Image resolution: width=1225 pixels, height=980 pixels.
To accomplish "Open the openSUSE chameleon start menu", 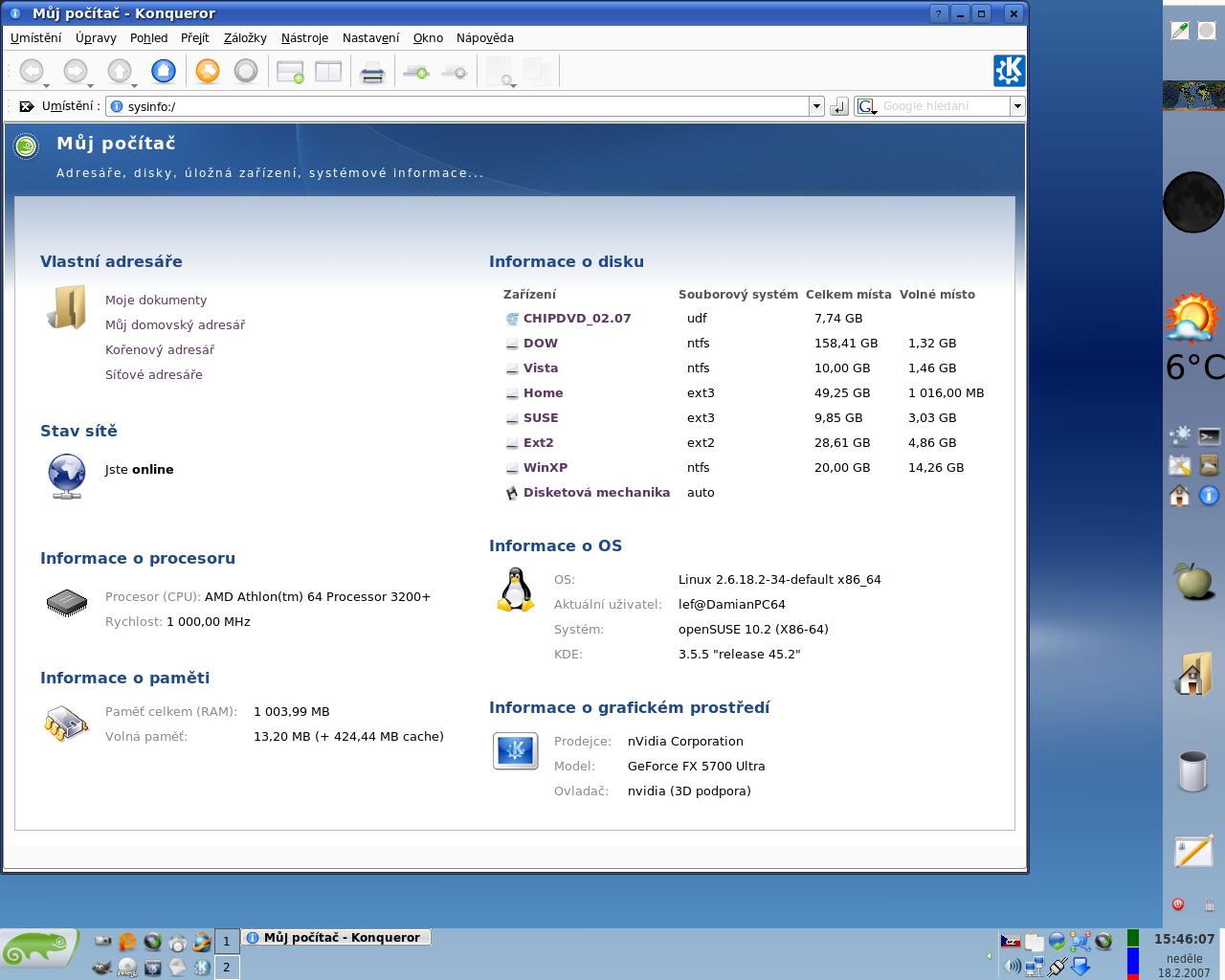I will (39, 948).
